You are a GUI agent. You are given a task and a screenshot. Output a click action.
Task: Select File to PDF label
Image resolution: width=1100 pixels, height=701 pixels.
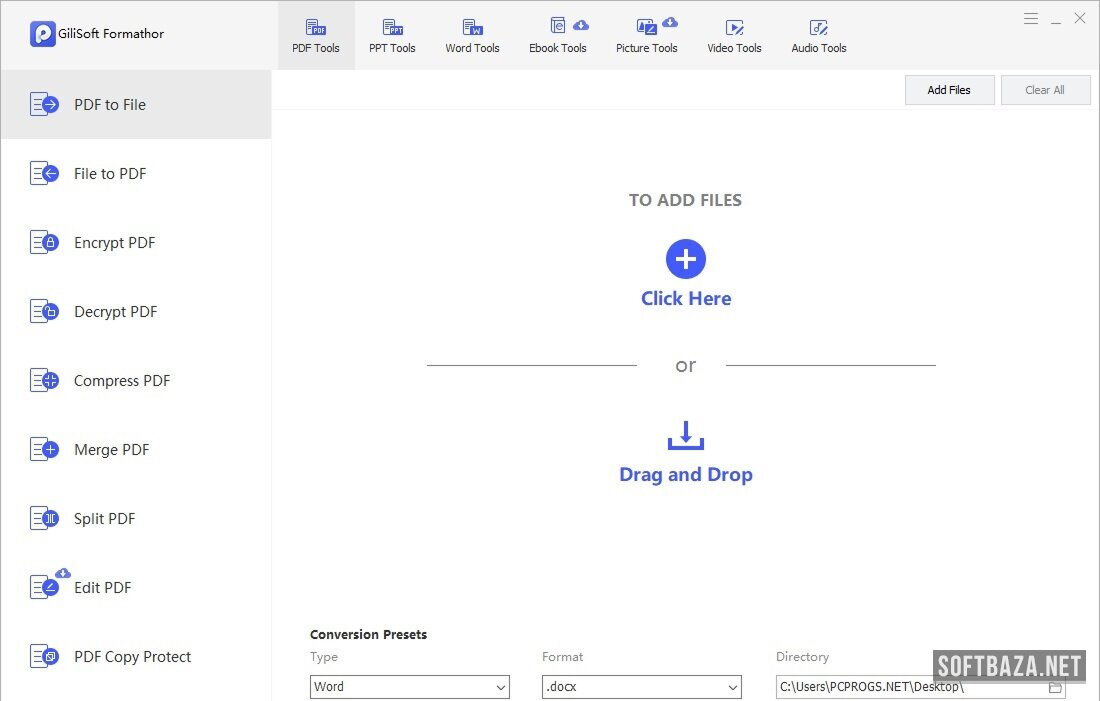coord(110,173)
